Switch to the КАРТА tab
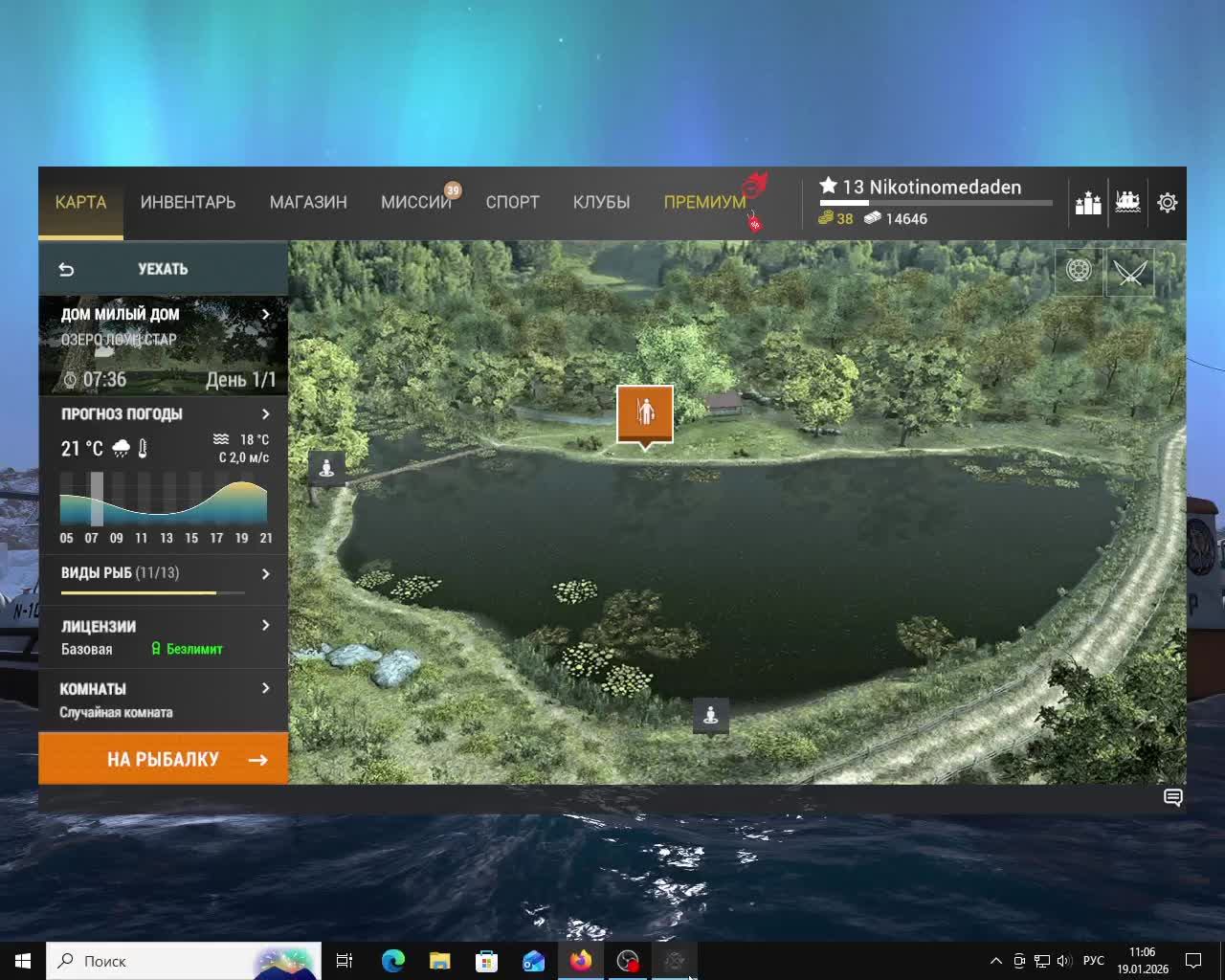 point(80,203)
